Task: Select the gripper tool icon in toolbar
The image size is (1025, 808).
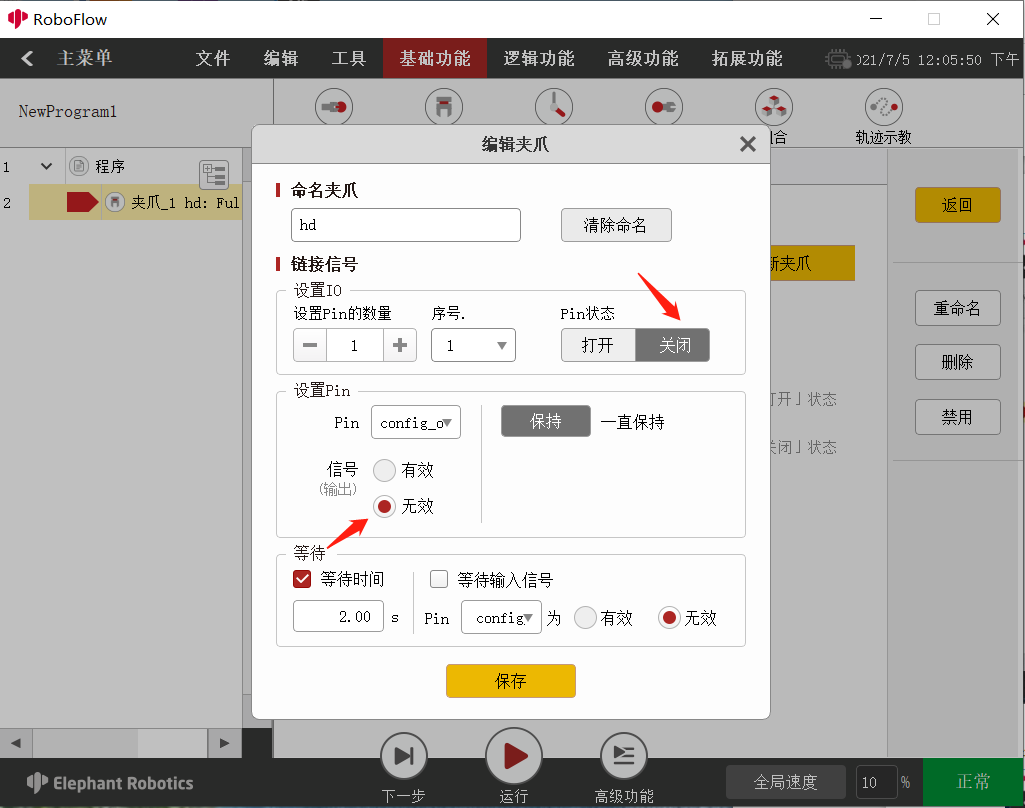Action: (x=444, y=107)
